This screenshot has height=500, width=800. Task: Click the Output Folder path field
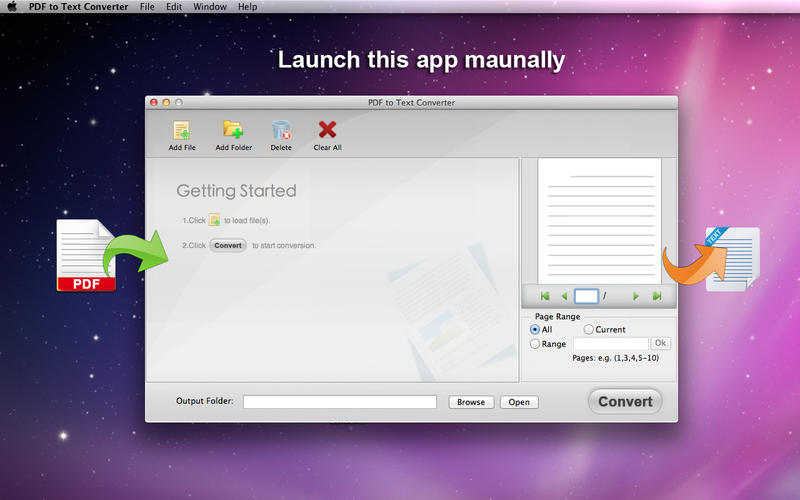[x=340, y=402]
